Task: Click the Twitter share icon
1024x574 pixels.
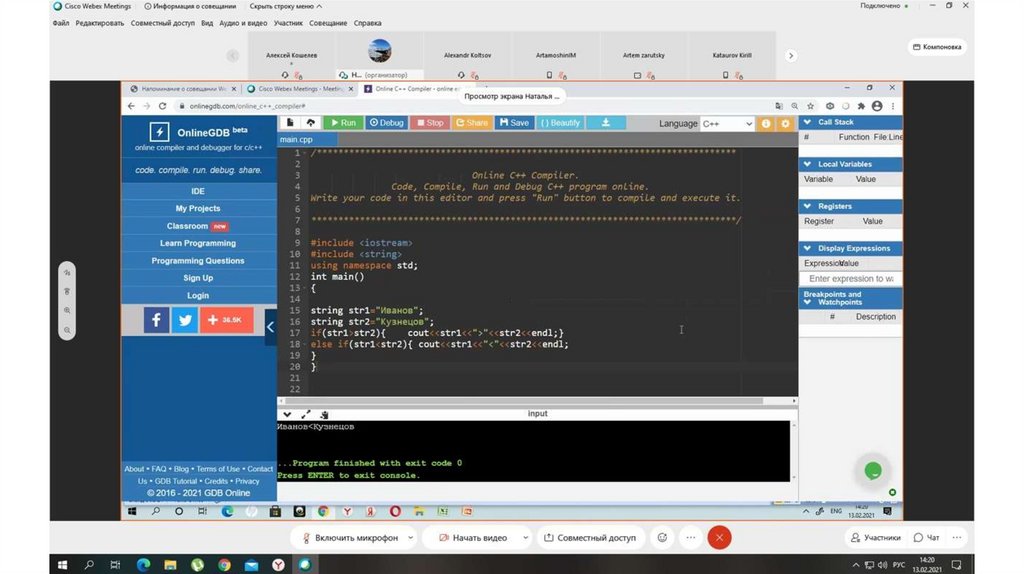Action: (185, 320)
